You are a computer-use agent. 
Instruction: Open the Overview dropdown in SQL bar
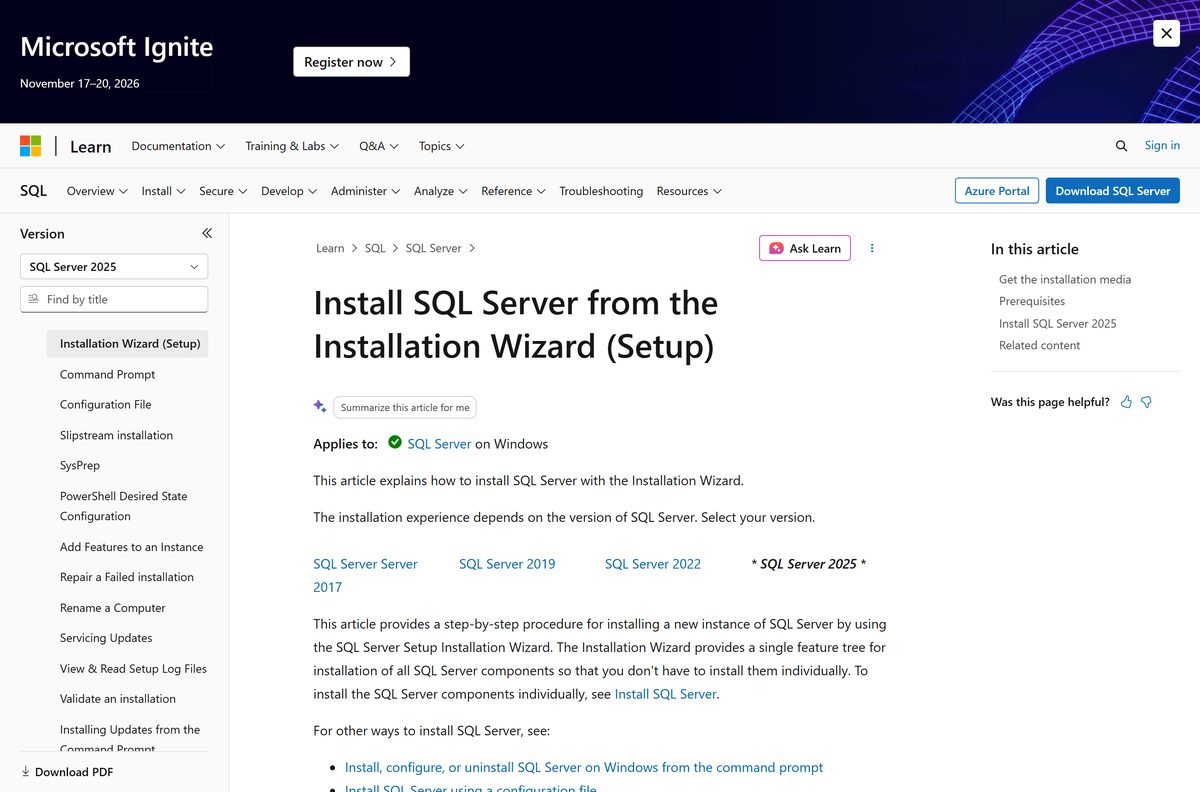97,191
